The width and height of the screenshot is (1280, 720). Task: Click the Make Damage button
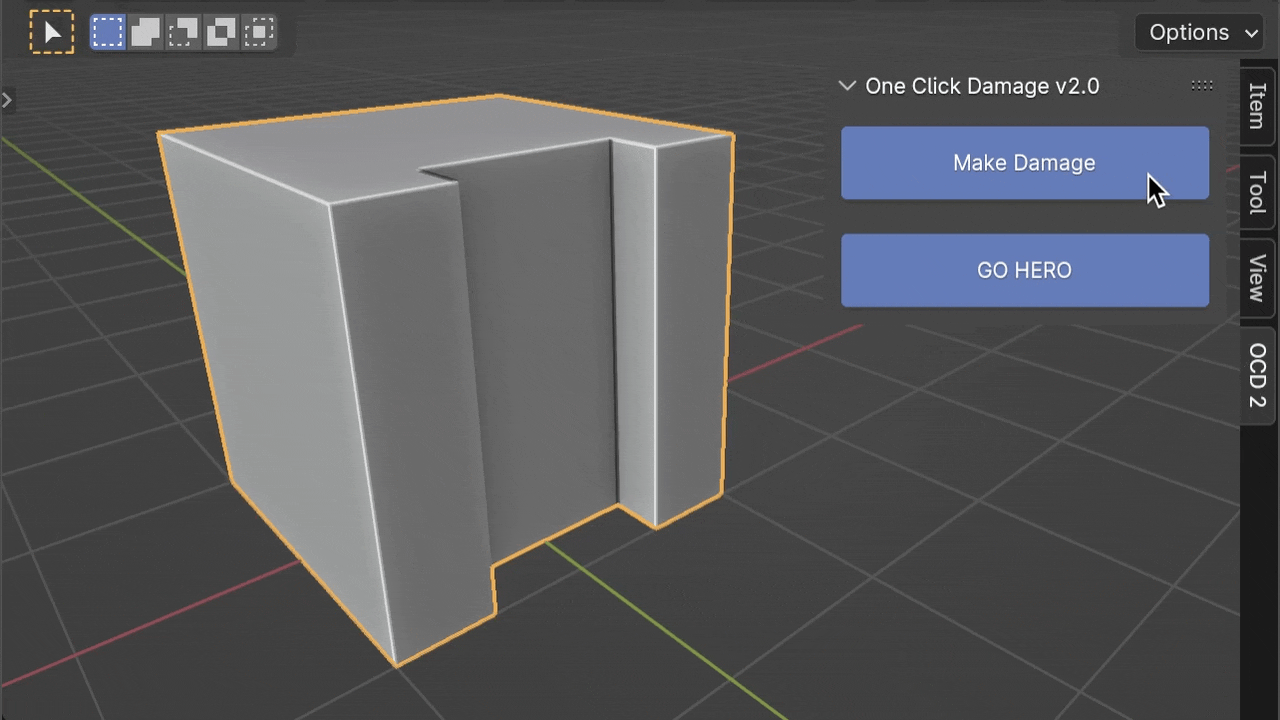tap(1025, 163)
